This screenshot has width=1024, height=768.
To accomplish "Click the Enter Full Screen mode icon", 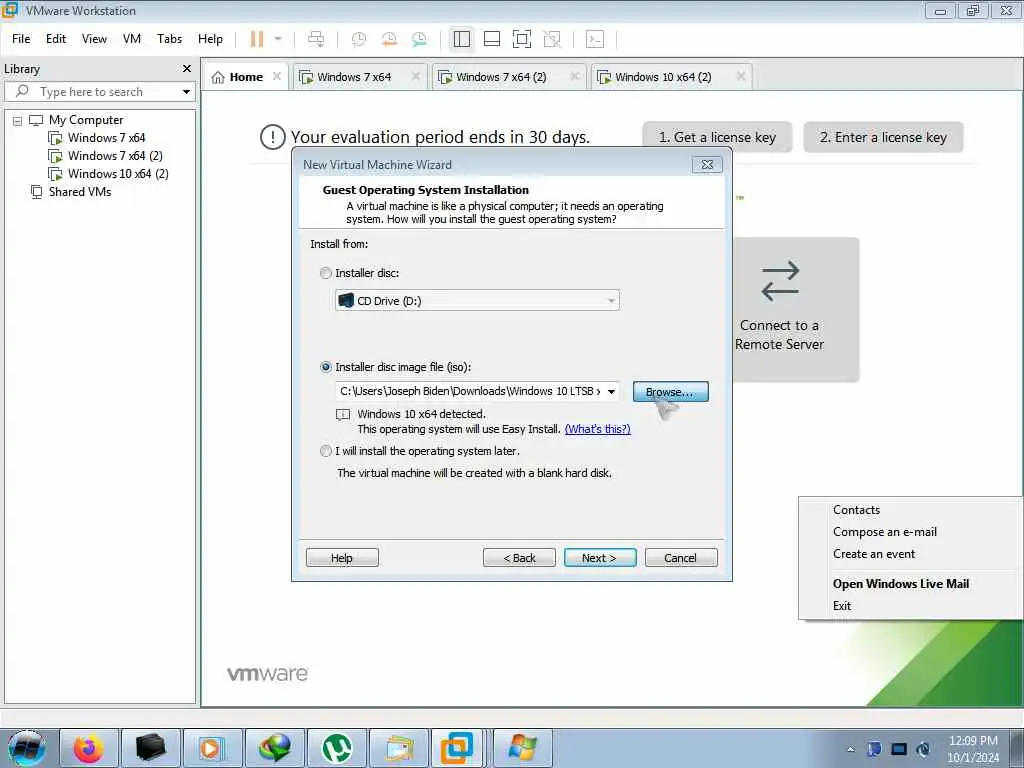I will [522, 39].
